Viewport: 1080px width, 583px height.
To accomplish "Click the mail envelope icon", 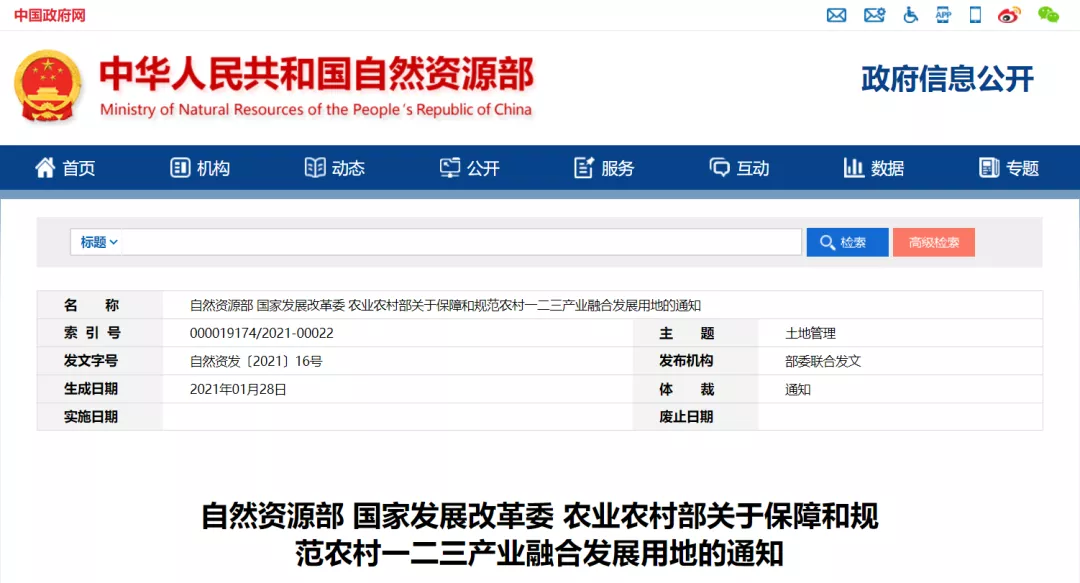I will [x=837, y=15].
